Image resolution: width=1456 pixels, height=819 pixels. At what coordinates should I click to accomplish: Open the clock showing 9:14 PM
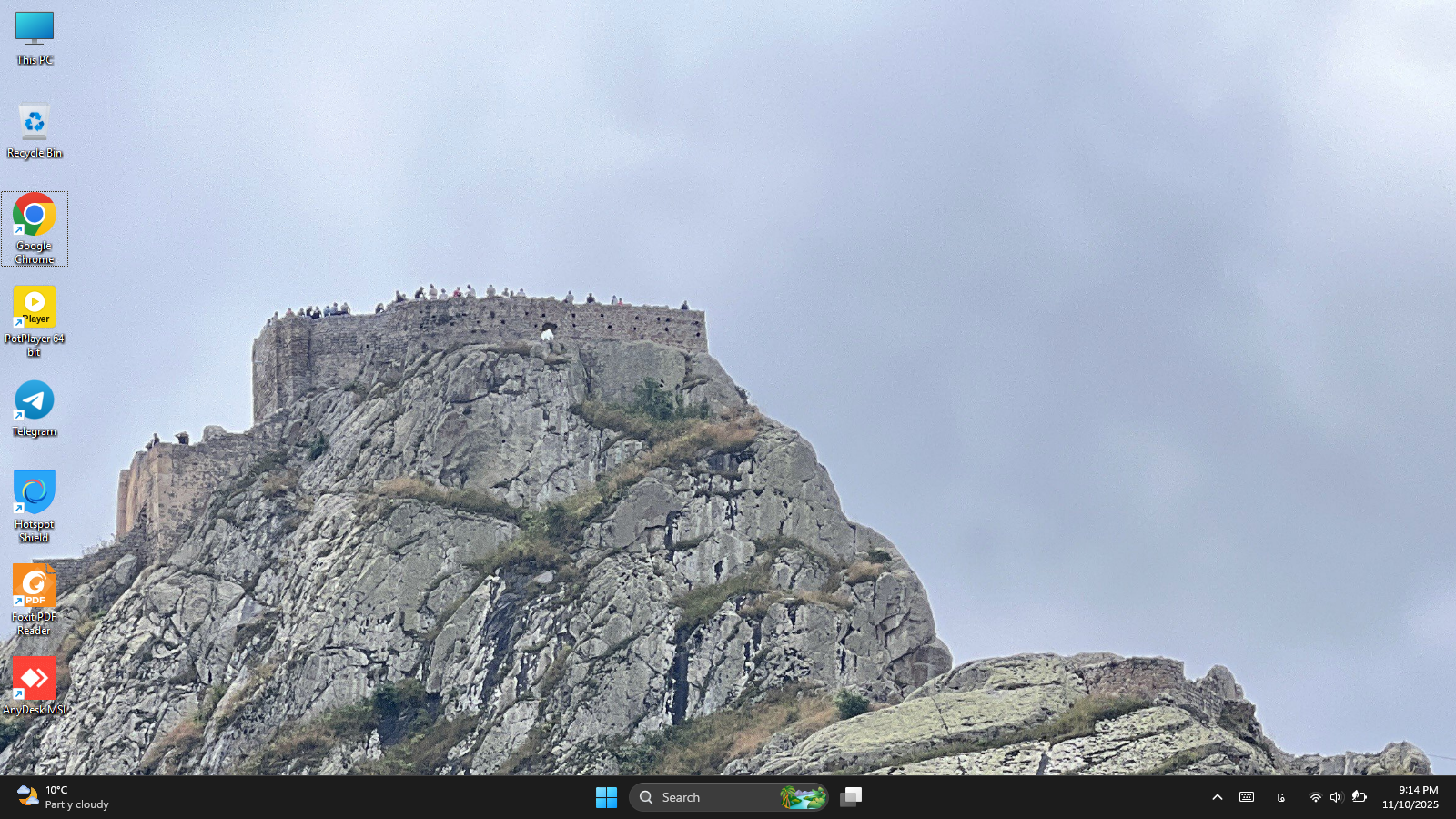pos(1411,796)
